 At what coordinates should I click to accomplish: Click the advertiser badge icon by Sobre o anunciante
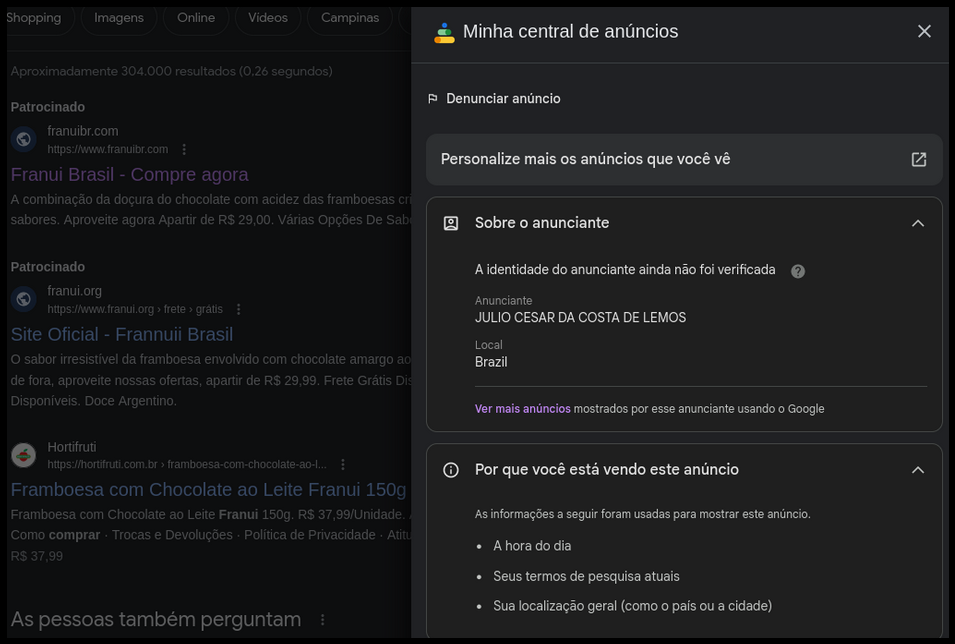[451, 223]
